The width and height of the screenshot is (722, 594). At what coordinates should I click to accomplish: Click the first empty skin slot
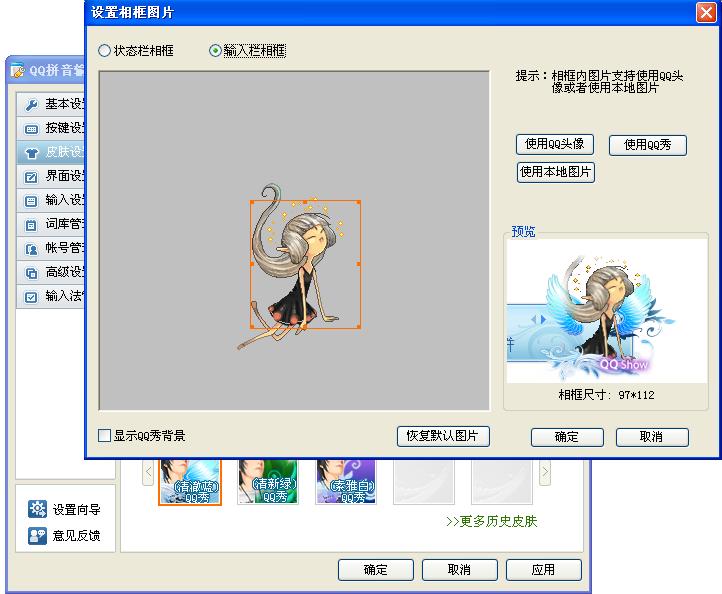424,481
